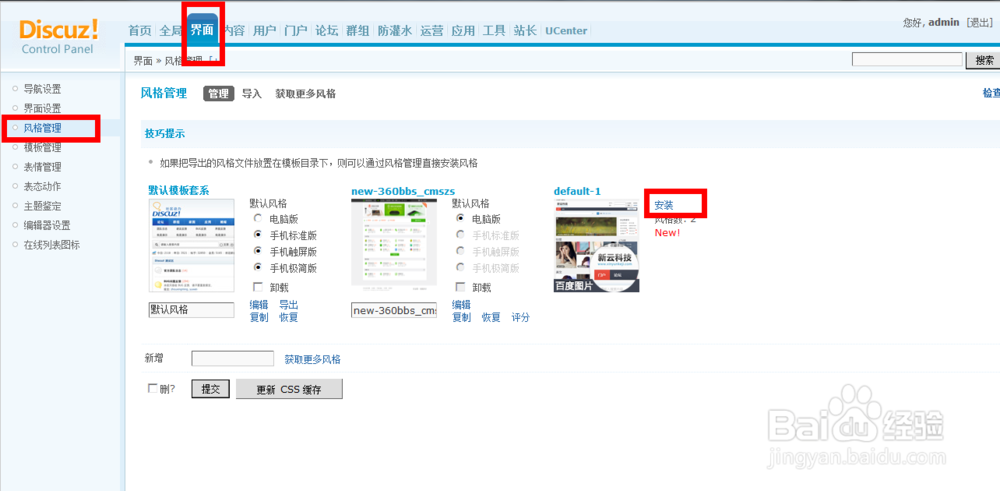Click 界面 in the breadcrumb path
Viewport: 1000px width, 491px height.
143,61
